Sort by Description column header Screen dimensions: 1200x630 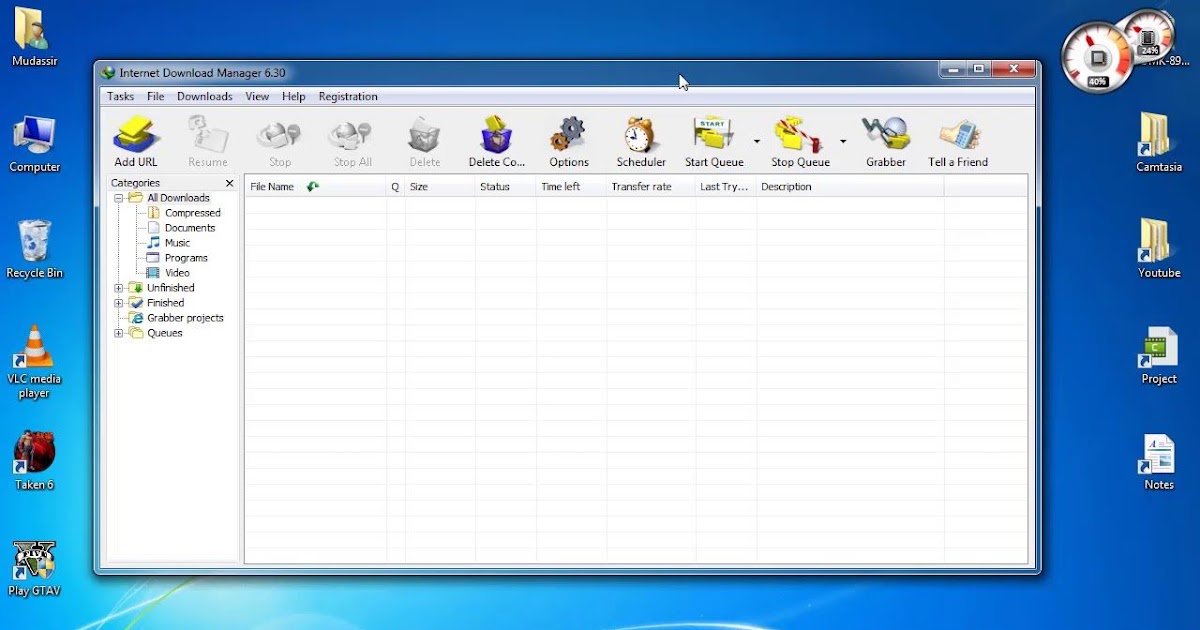click(x=850, y=187)
